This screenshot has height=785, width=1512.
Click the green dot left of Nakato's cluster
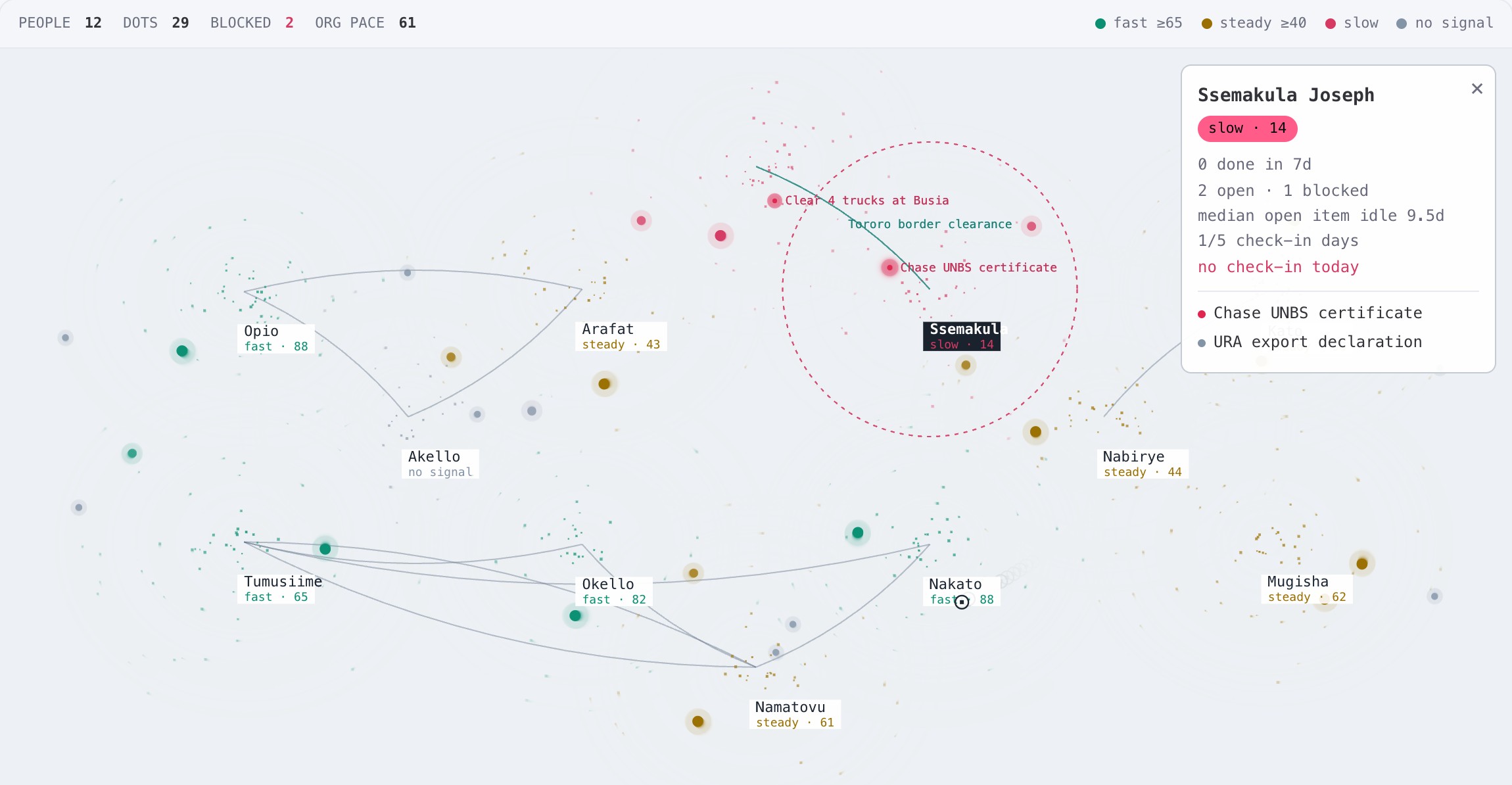click(x=857, y=533)
